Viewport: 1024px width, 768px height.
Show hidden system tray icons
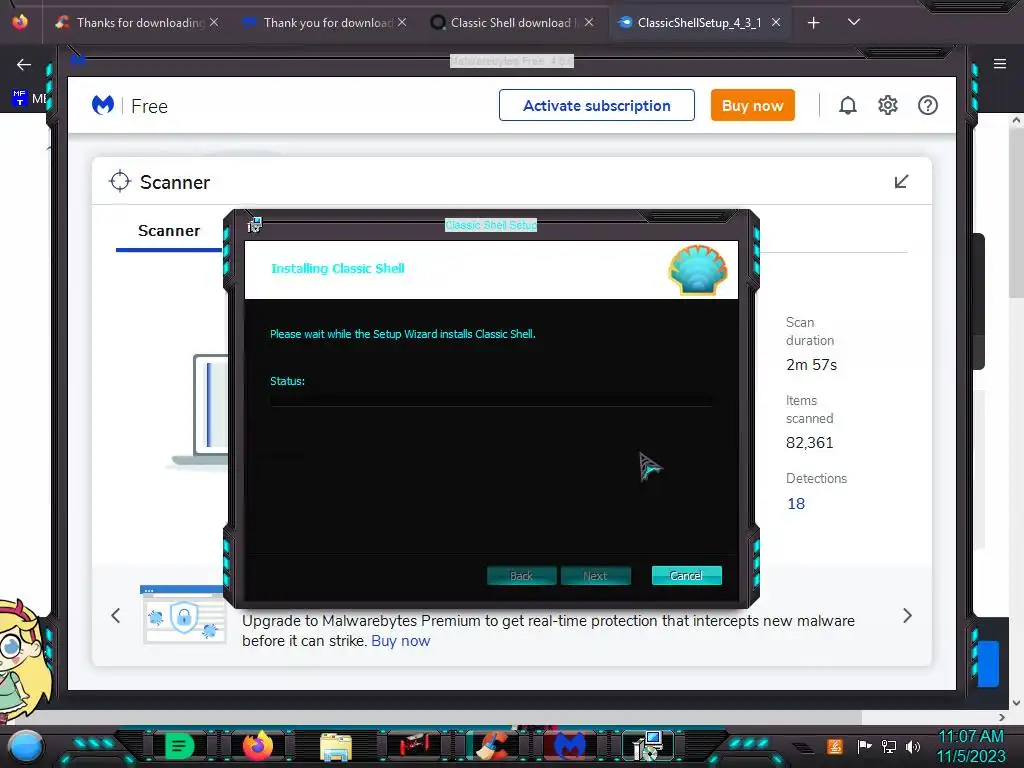(803, 747)
